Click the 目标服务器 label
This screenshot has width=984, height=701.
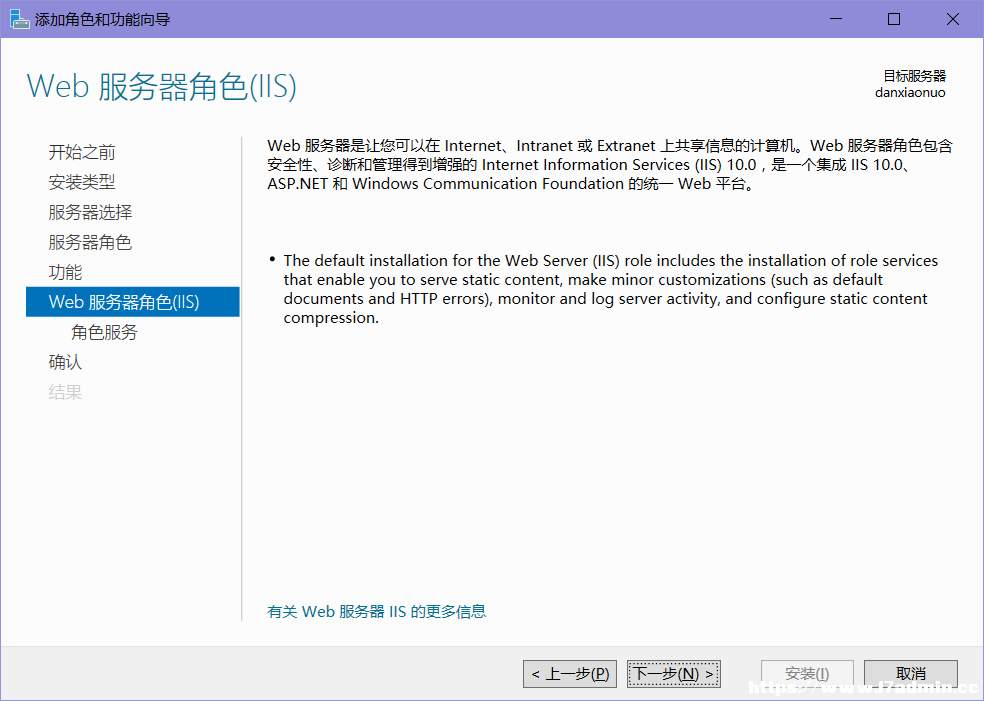[x=914, y=76]
